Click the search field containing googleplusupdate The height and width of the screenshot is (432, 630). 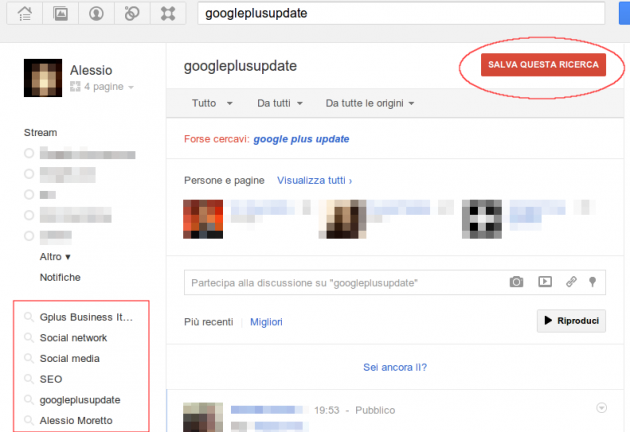click(401, 13)
